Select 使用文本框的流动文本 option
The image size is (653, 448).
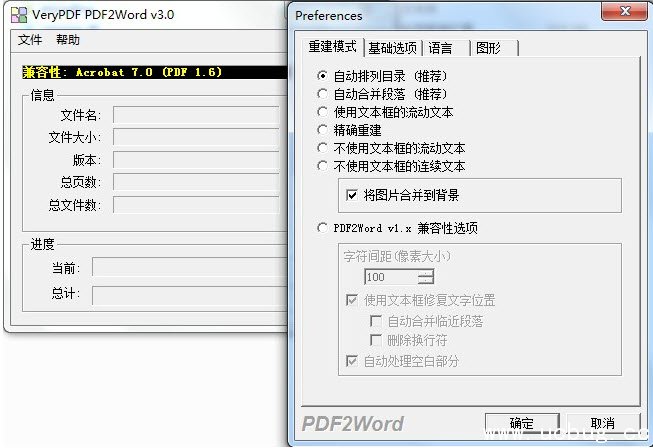[x=322, y=112]
